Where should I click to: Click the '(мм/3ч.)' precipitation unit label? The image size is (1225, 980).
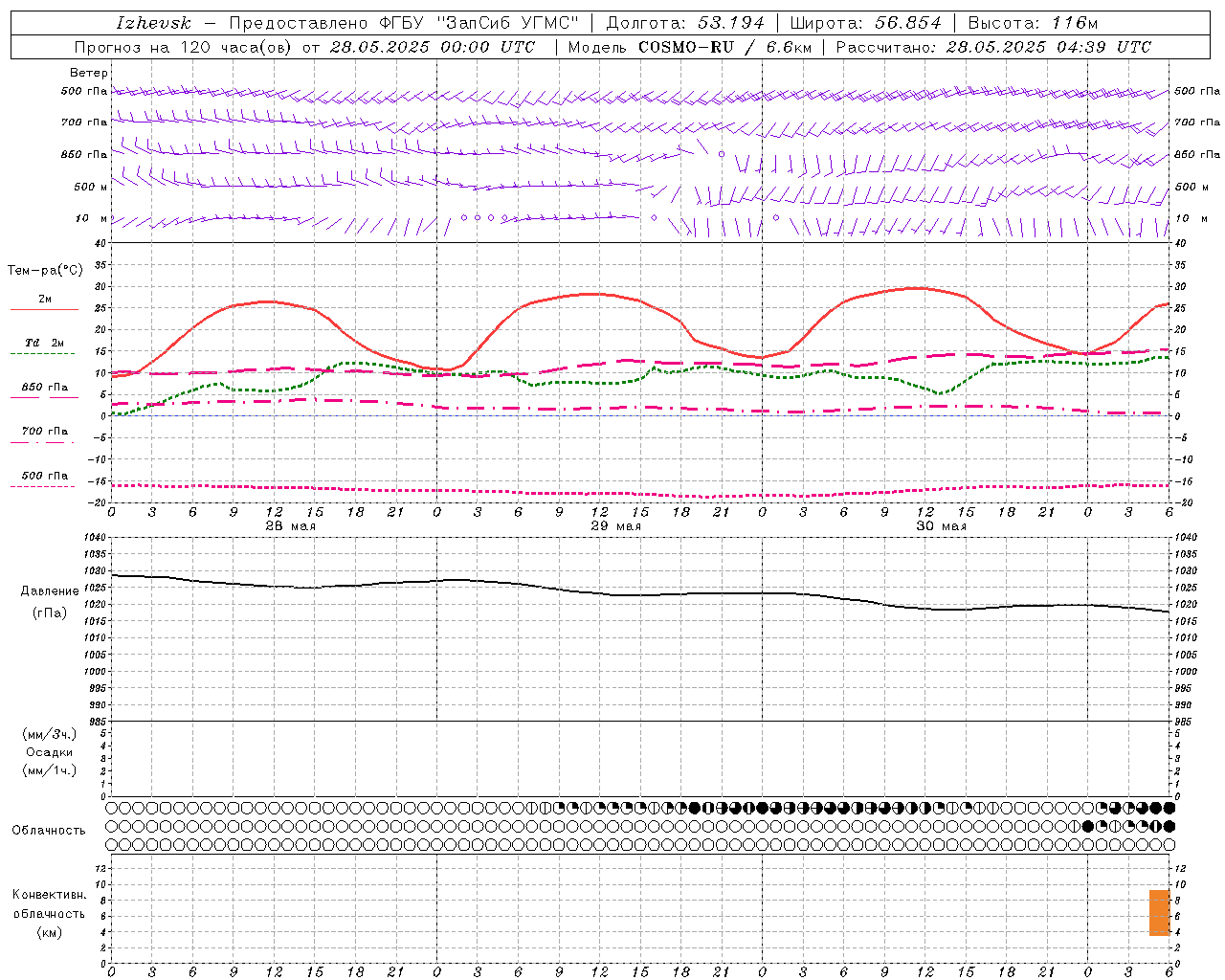tap(50, 734)
